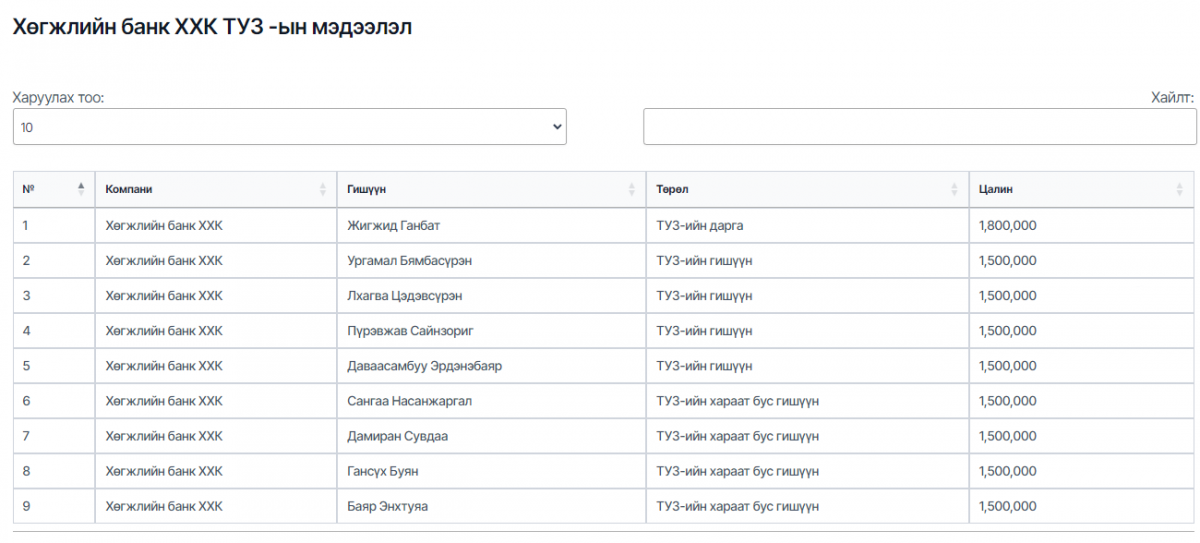This screenshot has width=1200, height=543.
Task: Click the ТУЗ-ийн дарга role cell
Action: pyautogui.click(x=699, y=226)
